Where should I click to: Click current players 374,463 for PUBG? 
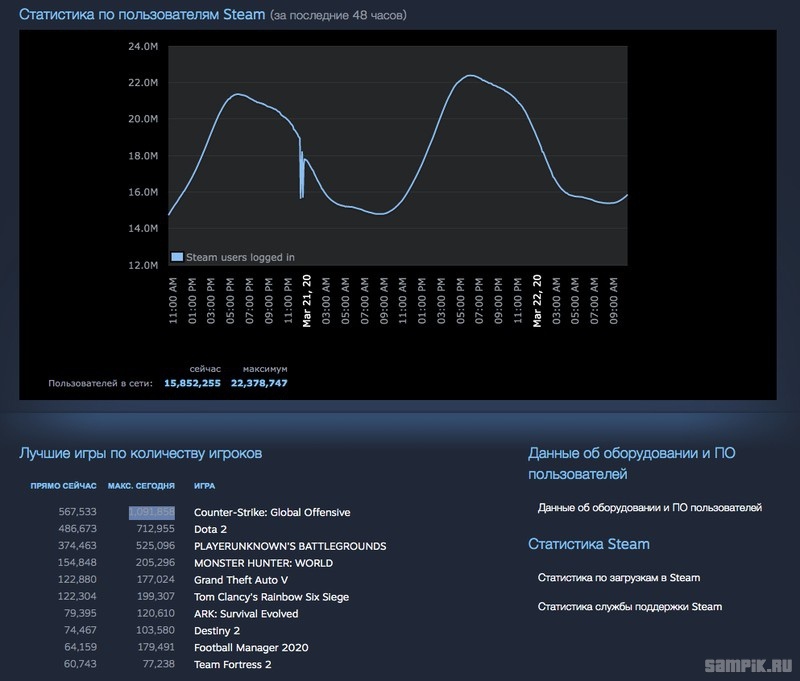tap(78, 545)
